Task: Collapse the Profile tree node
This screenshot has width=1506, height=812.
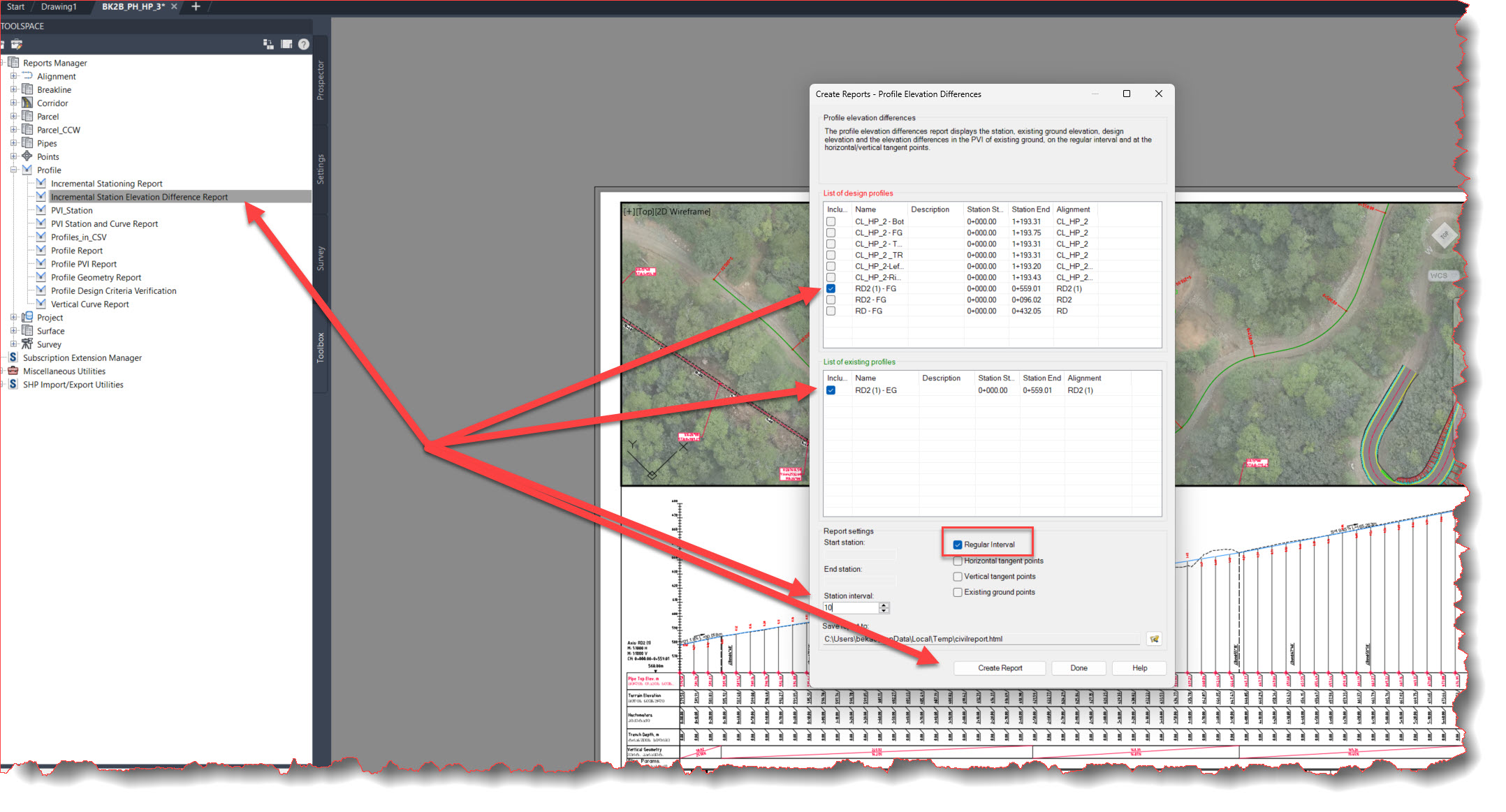Action: (x=13, y=170)
